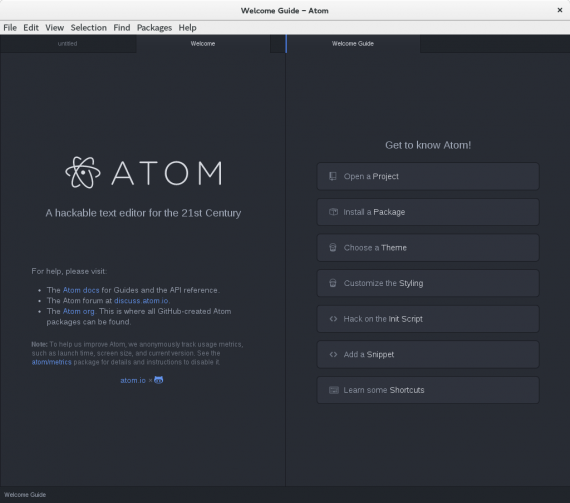Viewport: 570px width, 503px height.
Task: Open the File menu
Action: pos(10,28)
